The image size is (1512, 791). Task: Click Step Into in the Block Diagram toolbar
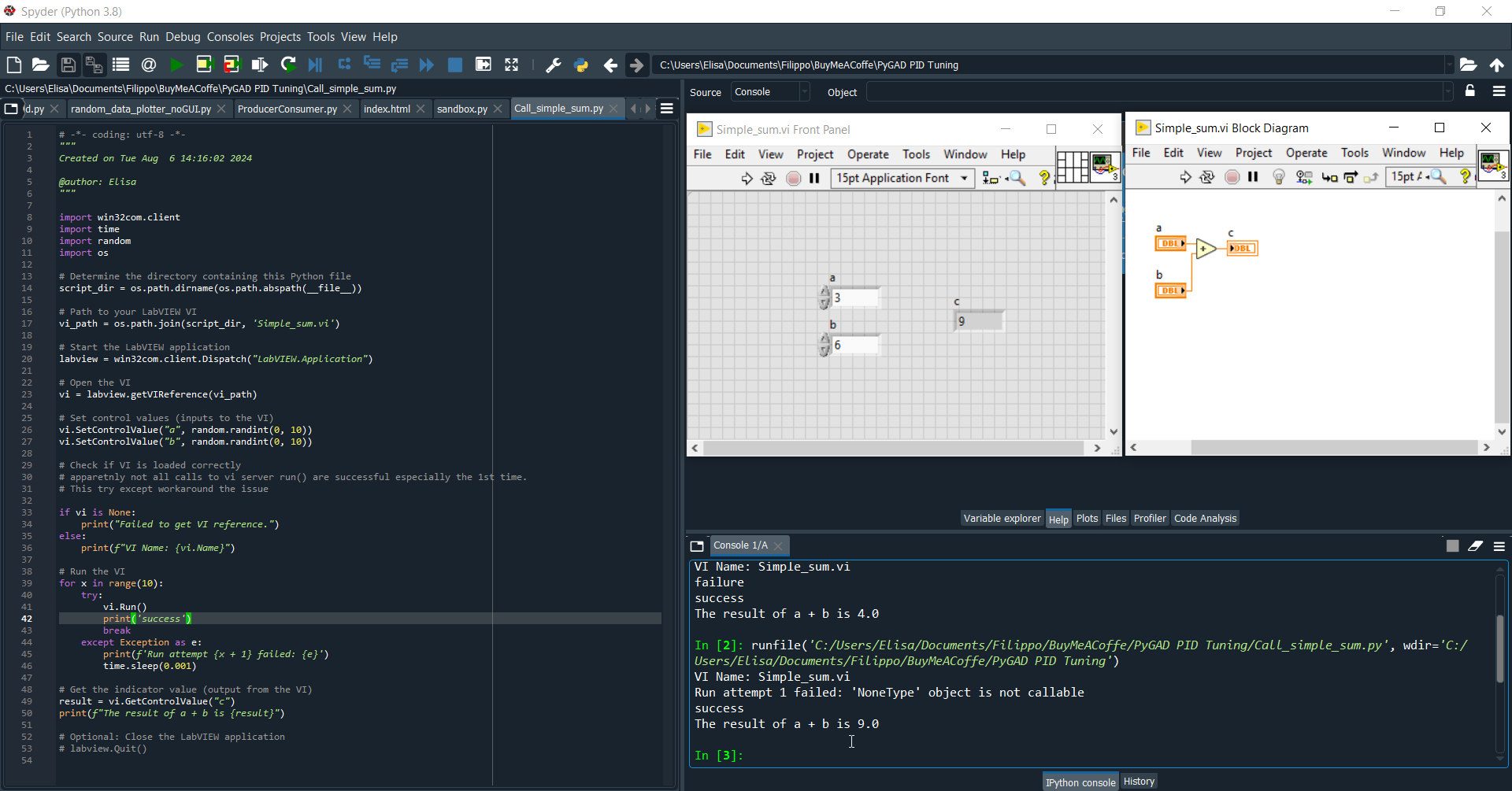pos(1329,177)
